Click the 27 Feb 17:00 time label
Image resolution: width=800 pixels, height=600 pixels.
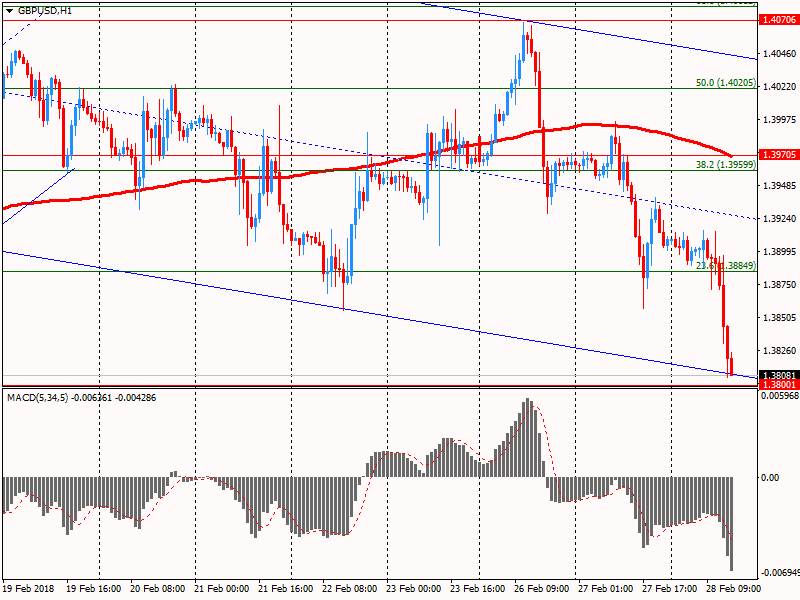(x=670, y=588)
